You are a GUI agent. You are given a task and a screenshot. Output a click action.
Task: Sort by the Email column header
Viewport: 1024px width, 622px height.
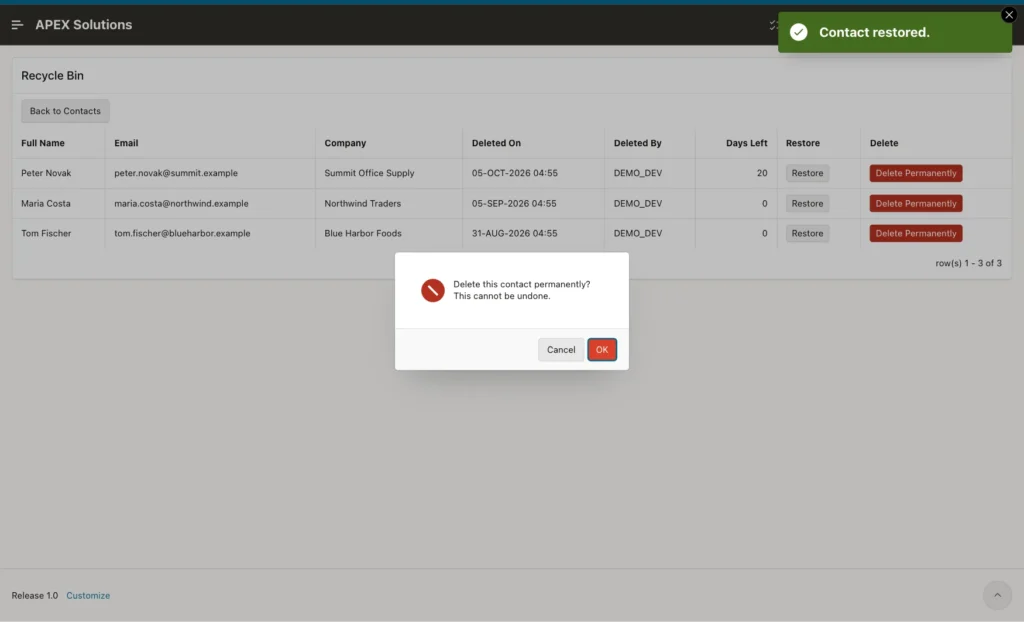tap(126, 143)
